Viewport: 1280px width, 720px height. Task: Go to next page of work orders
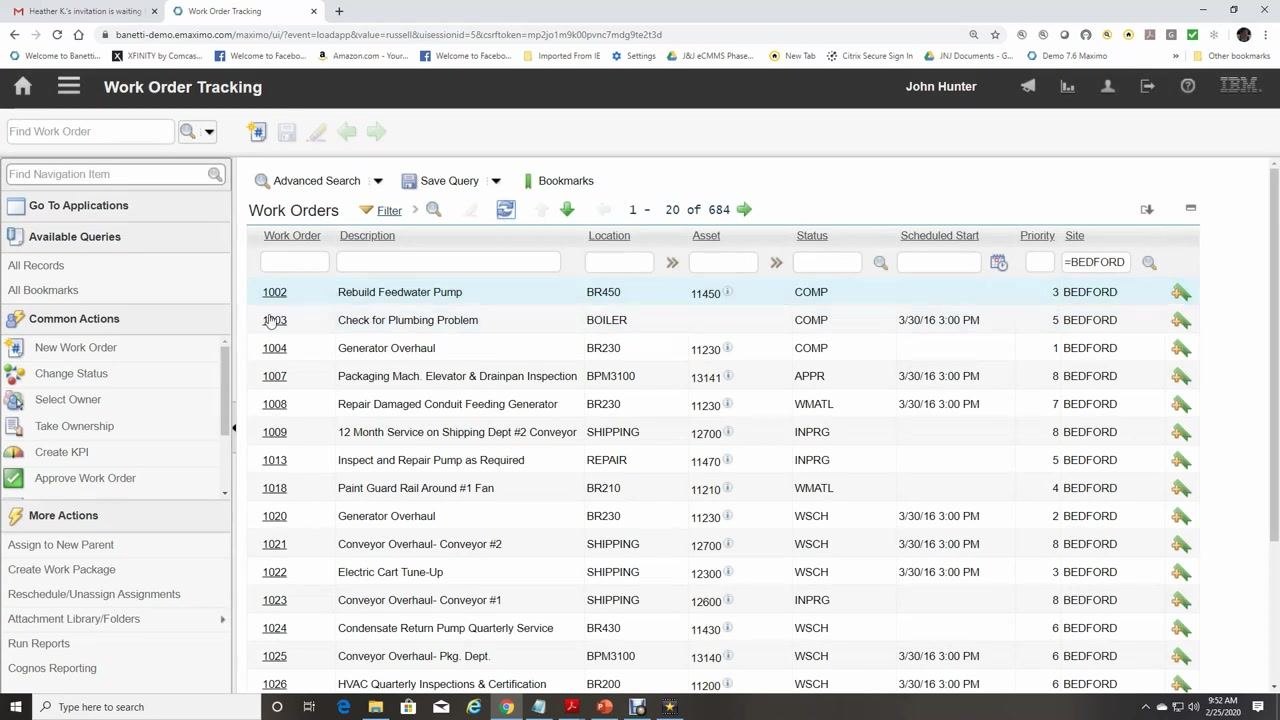point(744,210)
